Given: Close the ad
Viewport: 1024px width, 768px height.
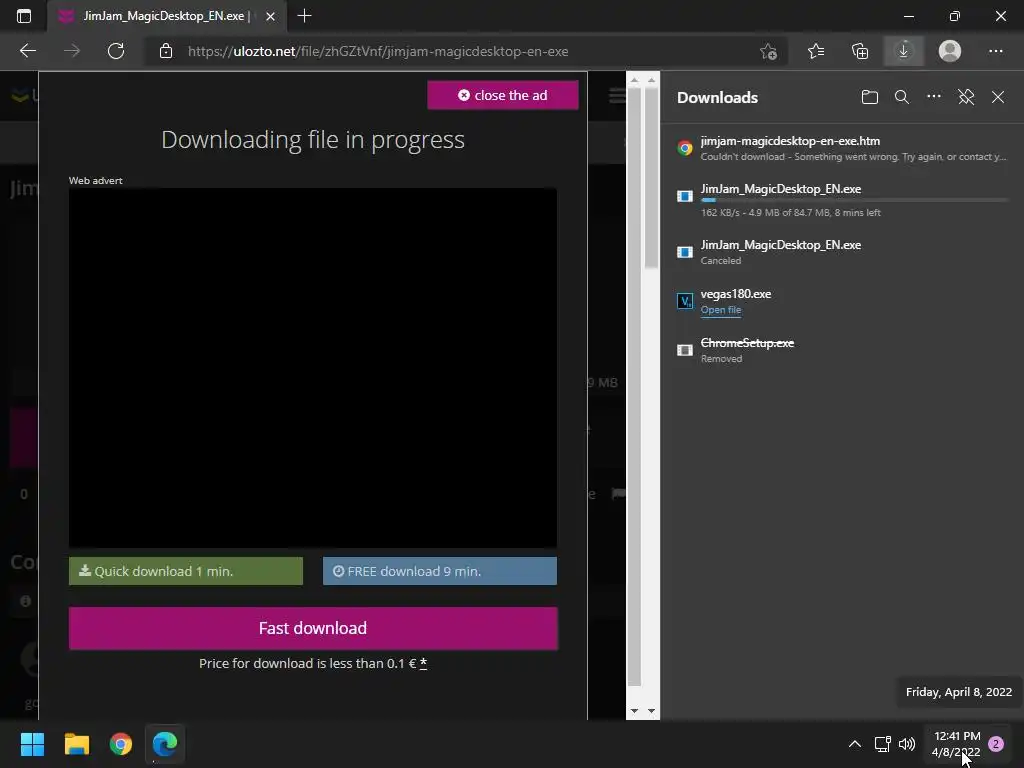Looking at the screenshot, I should (502, 95).
